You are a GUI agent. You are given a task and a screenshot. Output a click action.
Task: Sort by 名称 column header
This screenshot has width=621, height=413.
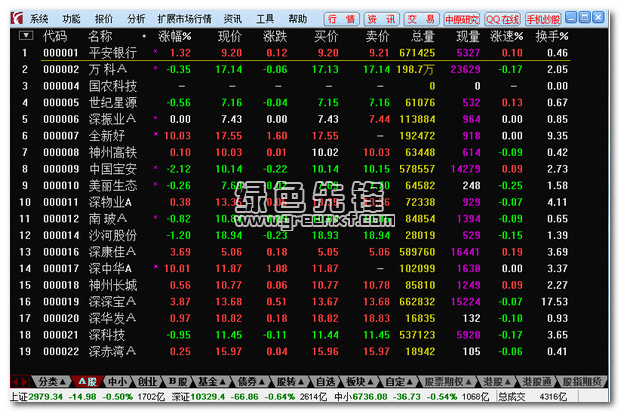(100, 36)
